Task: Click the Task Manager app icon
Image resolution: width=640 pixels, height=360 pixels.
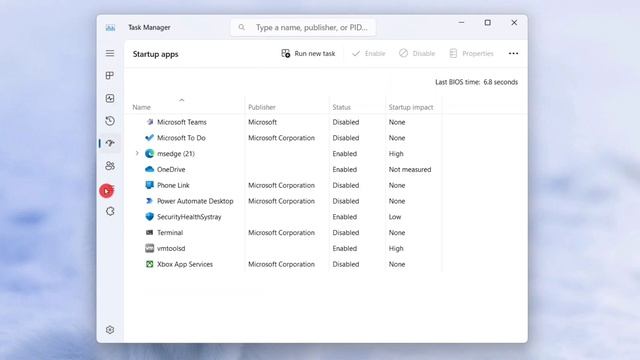Action: (x=110, y=28)
